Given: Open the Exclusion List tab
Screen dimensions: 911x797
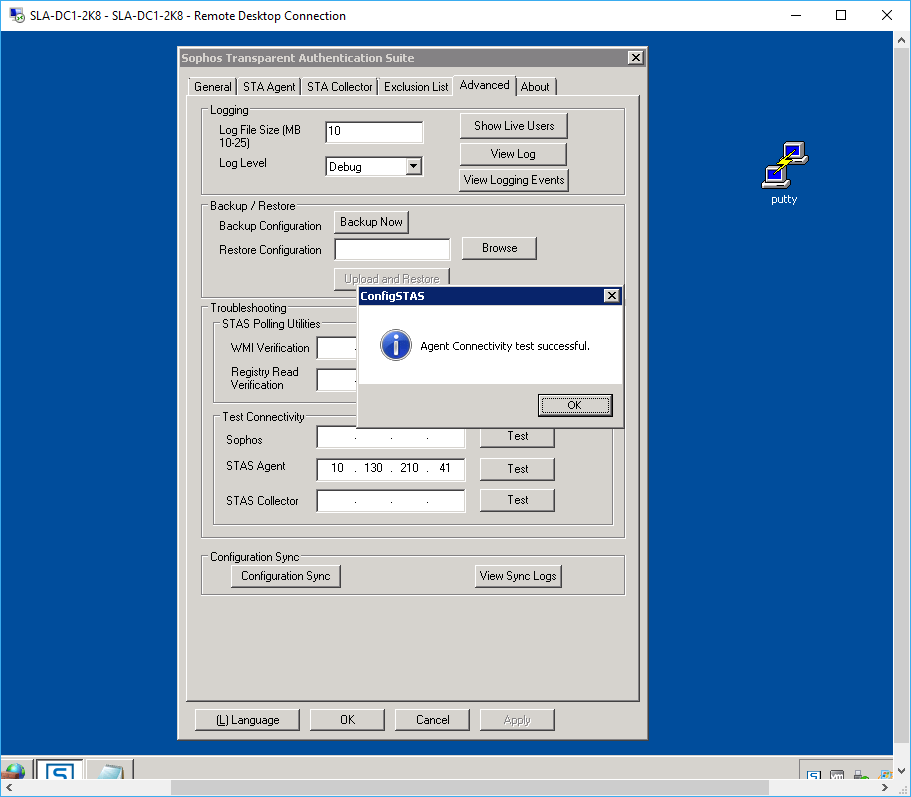Looking at the screenshot, I should point(416,87).
